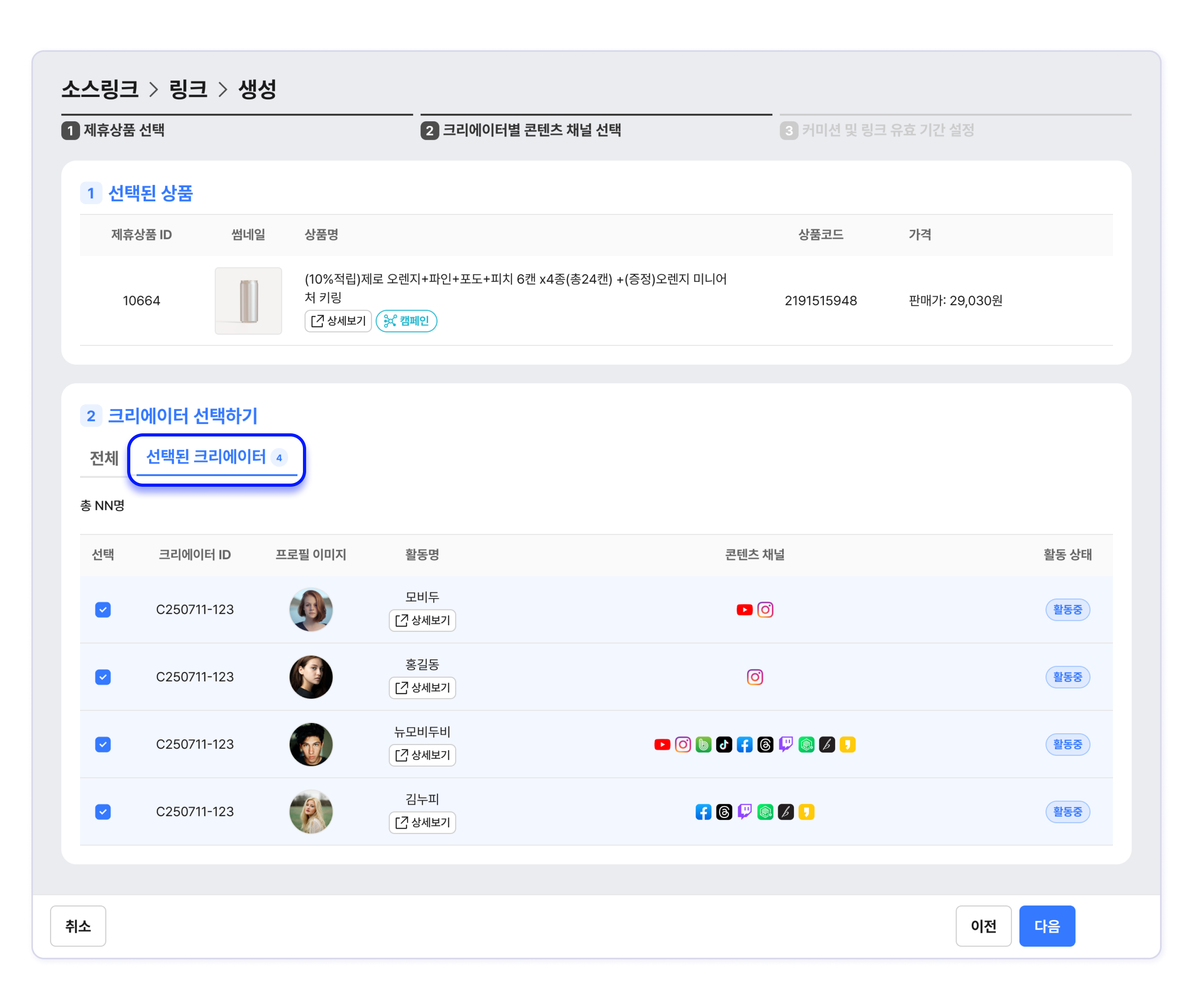This screenshot has width=1193, height=1008.
Task: Click the 이전 button
Action: coord(983,926)
